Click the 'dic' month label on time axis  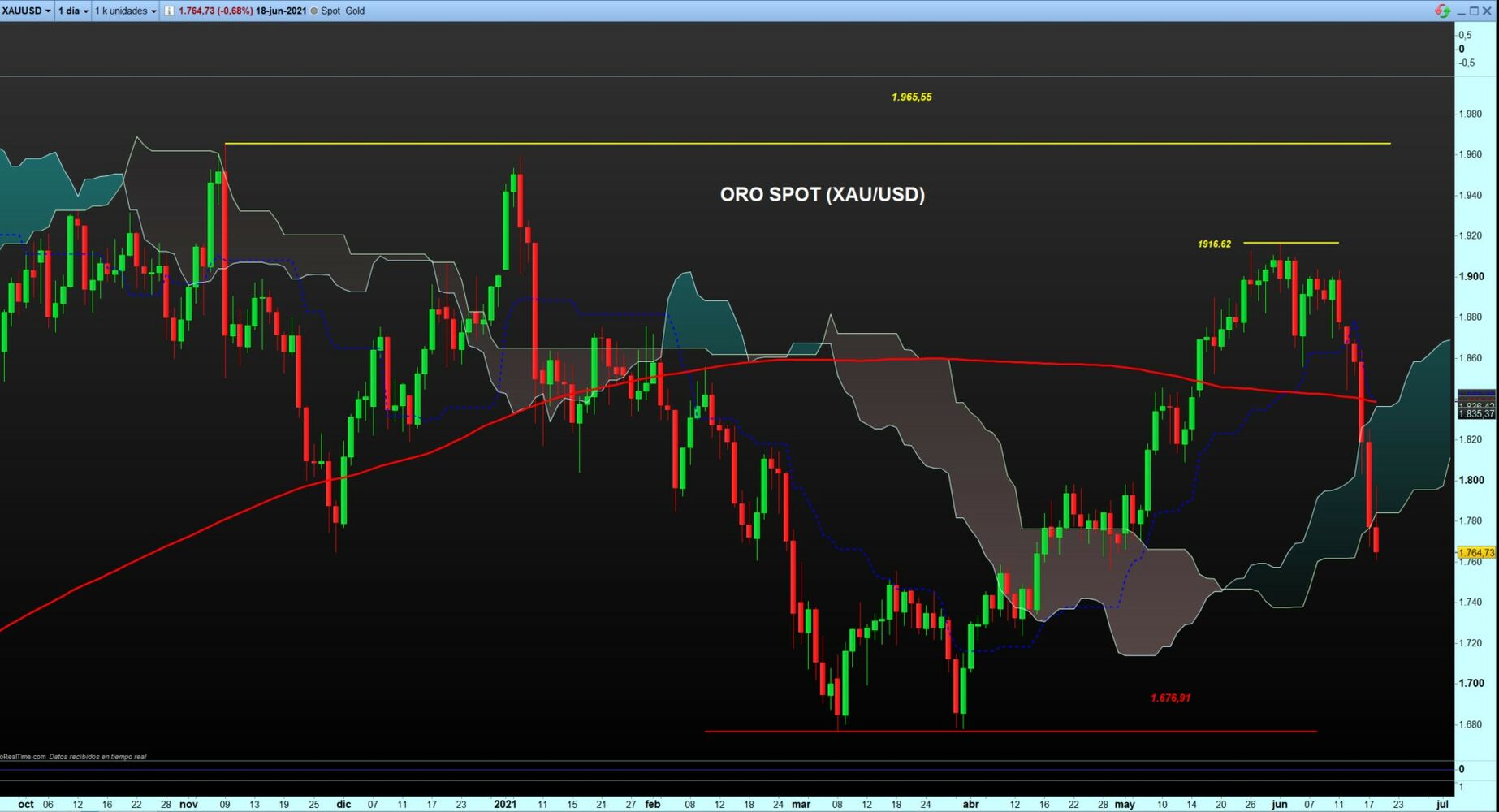pos(343,804)
